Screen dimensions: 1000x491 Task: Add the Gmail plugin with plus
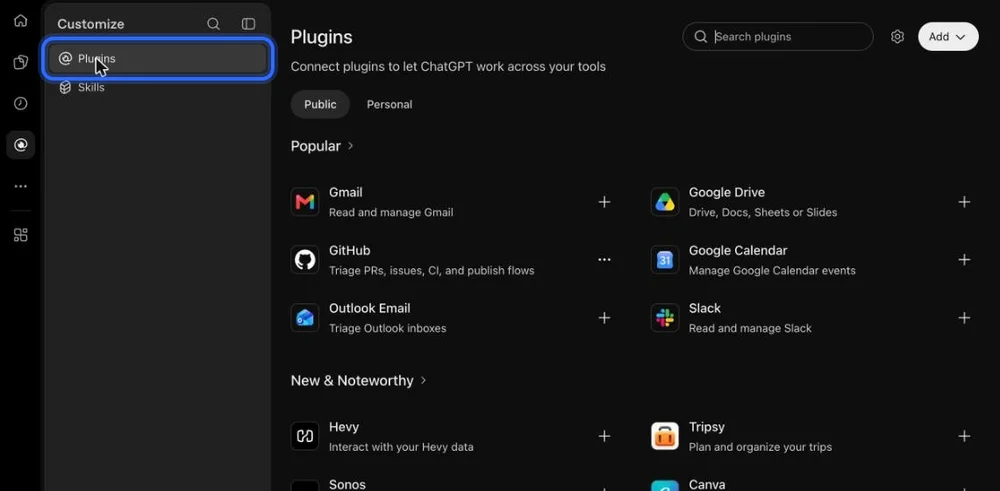click(605, 202)
